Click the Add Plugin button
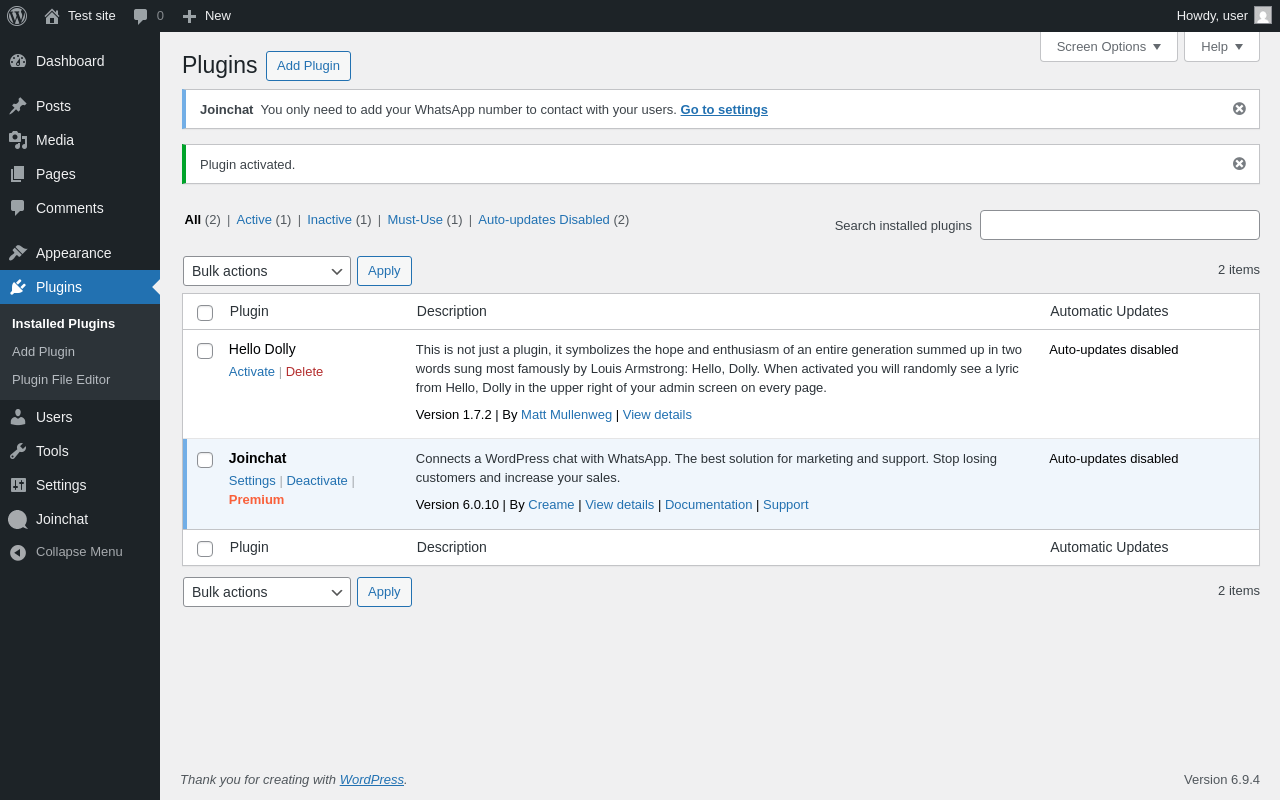The width and height of the screenshot is (1280, 800). coord(308,66)
